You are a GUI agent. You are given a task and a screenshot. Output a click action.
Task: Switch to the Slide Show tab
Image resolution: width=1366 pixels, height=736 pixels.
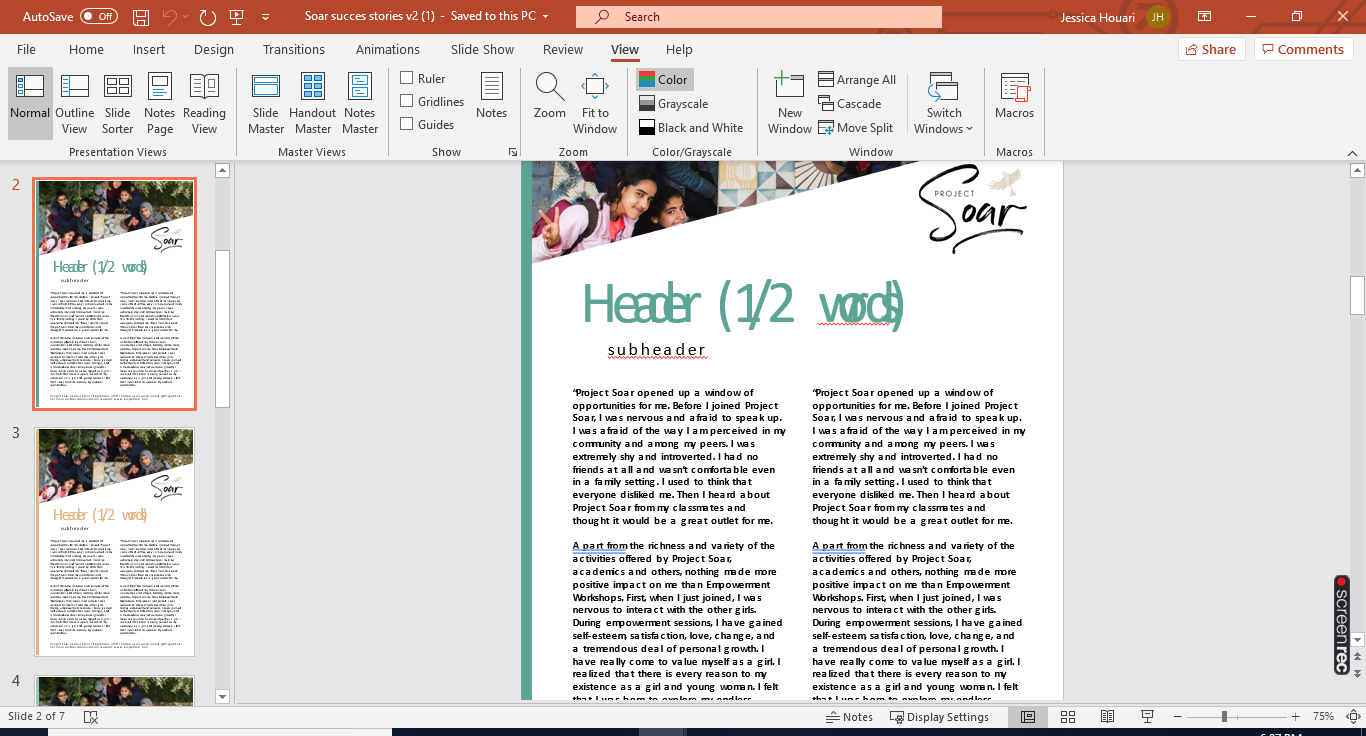482,50
